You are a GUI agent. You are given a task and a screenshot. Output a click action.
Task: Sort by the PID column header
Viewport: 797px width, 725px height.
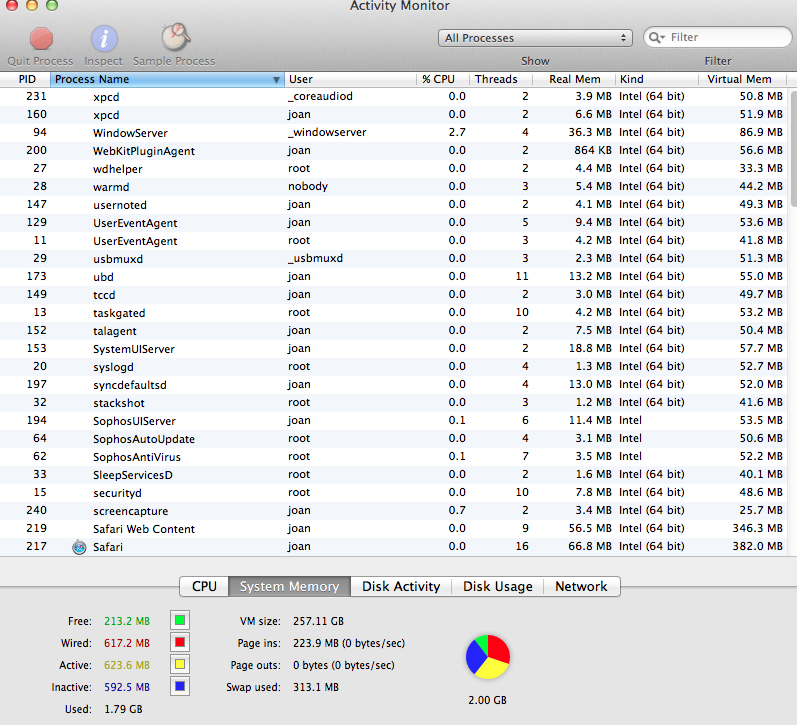(25, 79)
